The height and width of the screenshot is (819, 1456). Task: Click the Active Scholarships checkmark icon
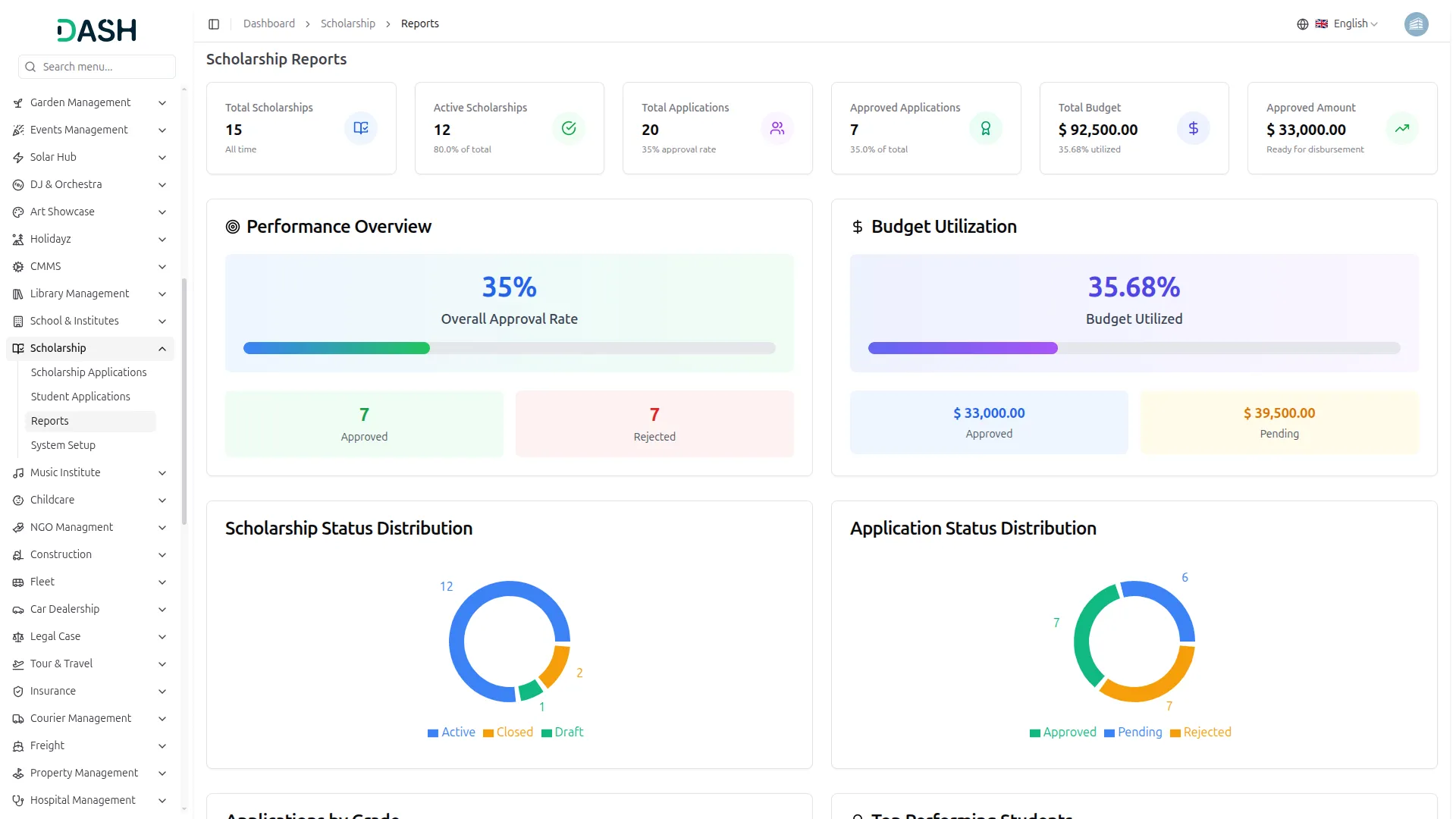[x=569, y=128]
